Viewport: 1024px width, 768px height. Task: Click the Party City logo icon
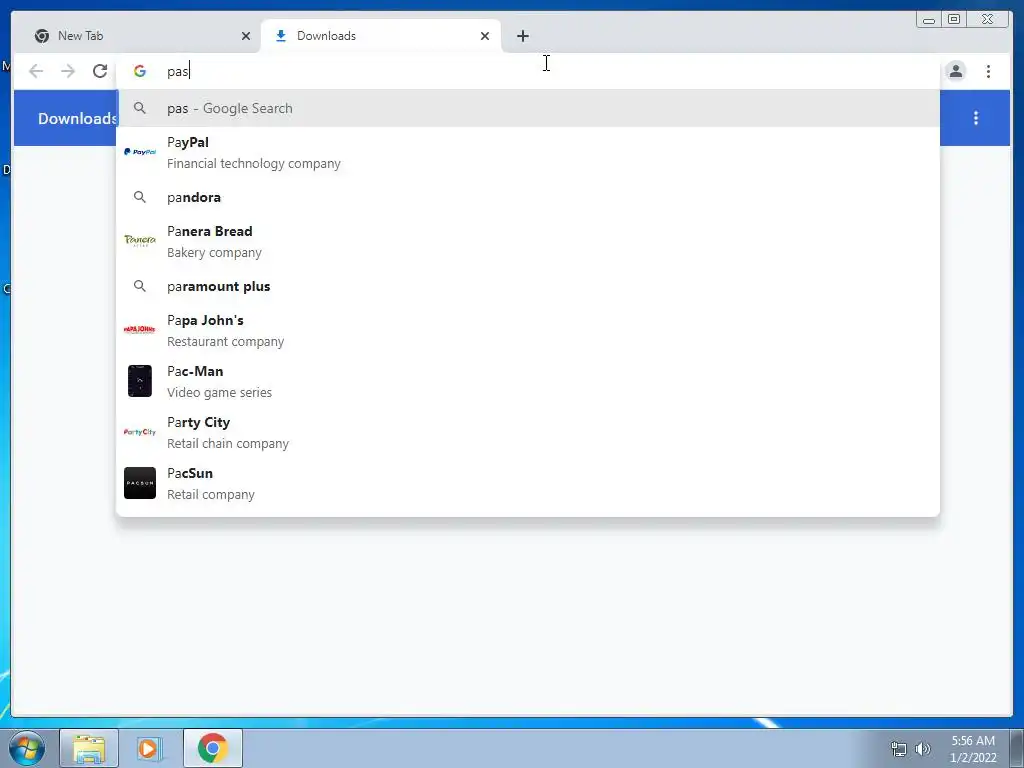(140, 432)
